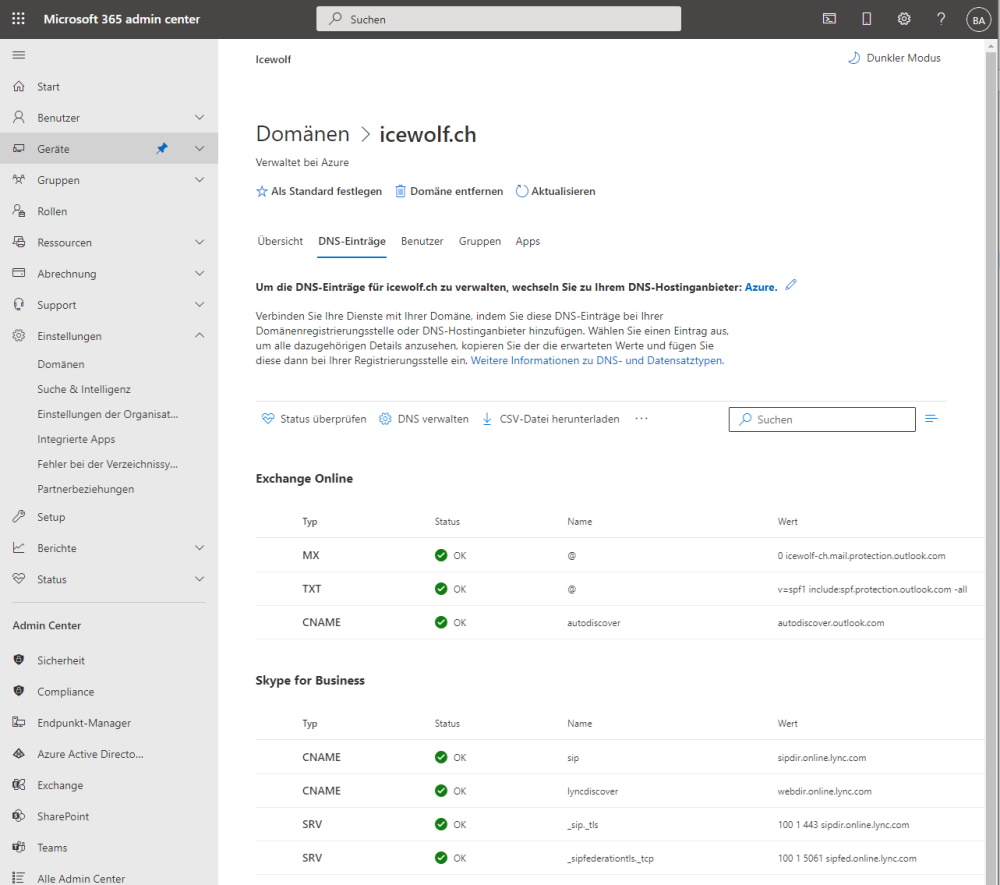
Task: Focus the DNS records Suchen field
Action: pos(822,420)
